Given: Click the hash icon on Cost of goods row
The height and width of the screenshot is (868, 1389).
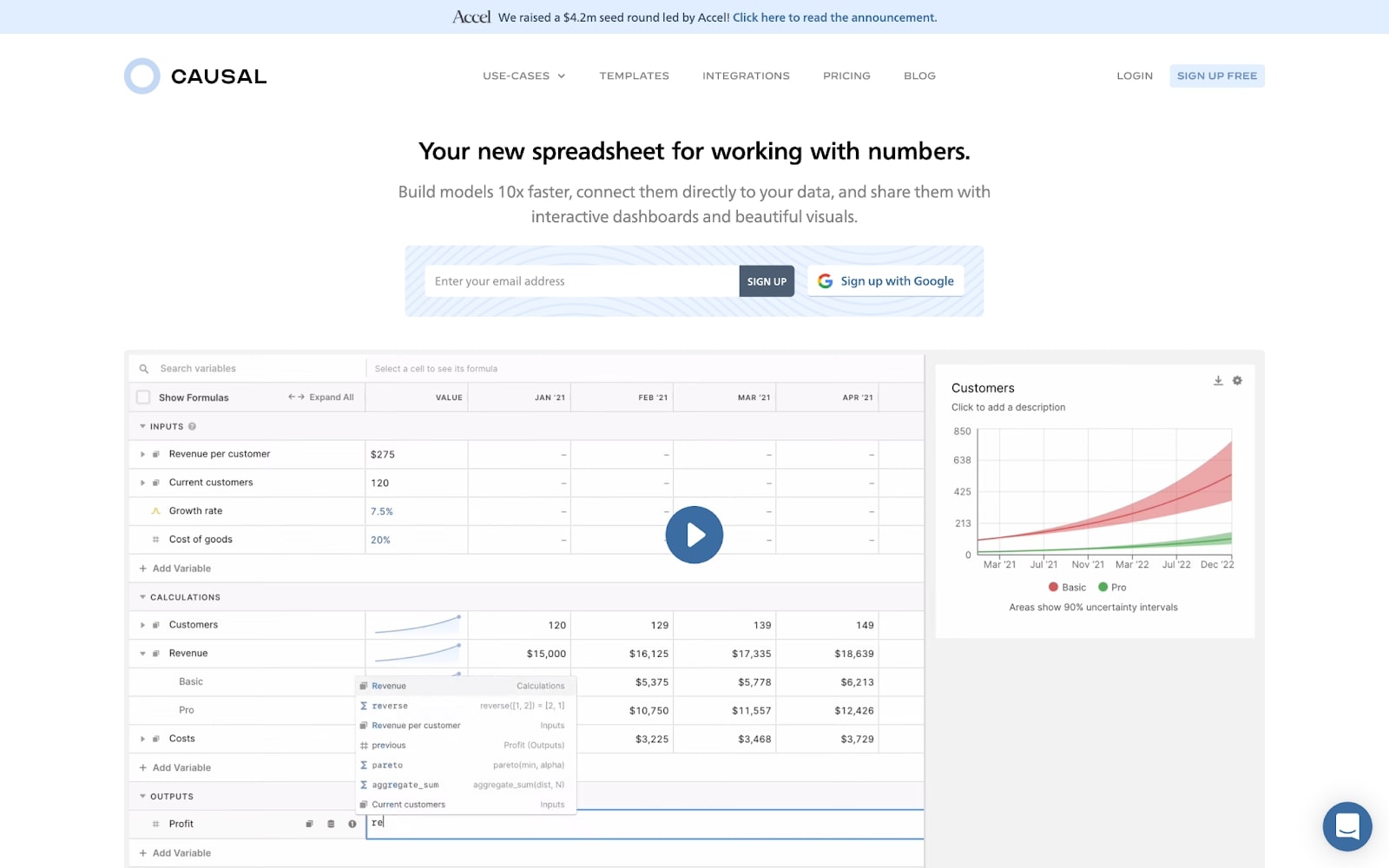Looking at the screenshot, I should (156, 540).
